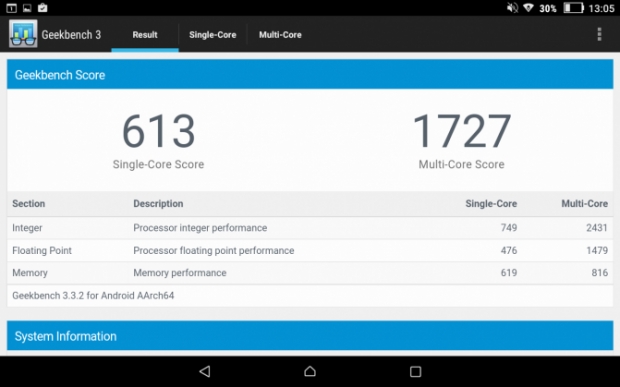
Task: Tap Memory multi-core value 816
Action: pos(600,272)
